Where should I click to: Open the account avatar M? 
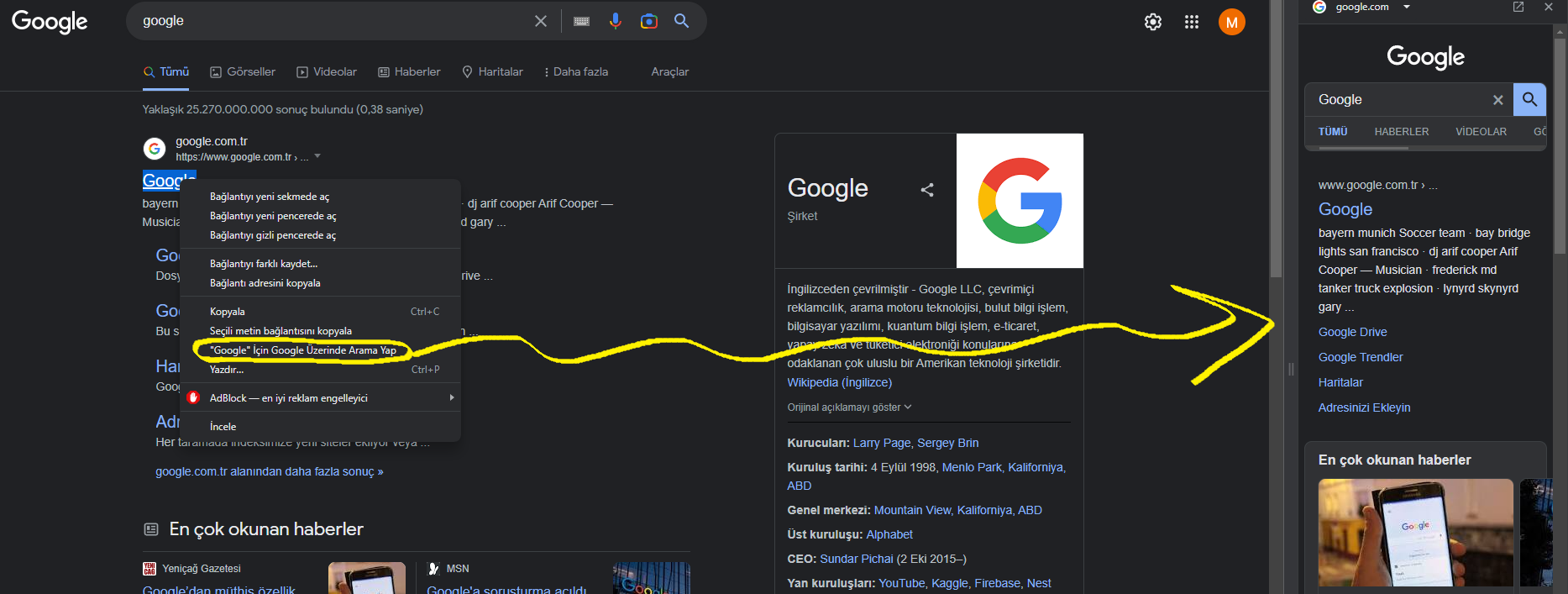pyautogui.click(x=1232, y=22)
